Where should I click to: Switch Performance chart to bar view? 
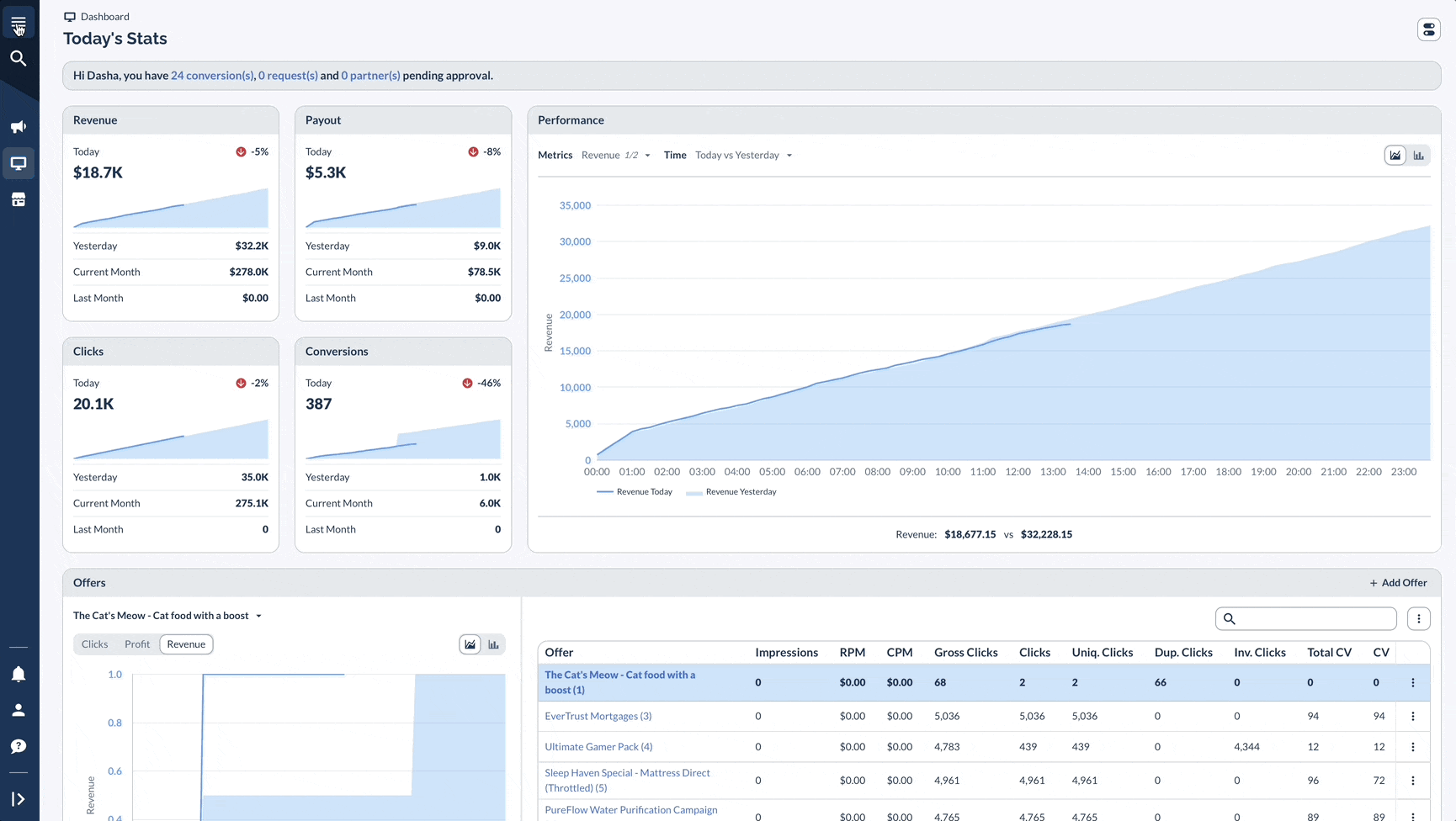click(1419, 155)
